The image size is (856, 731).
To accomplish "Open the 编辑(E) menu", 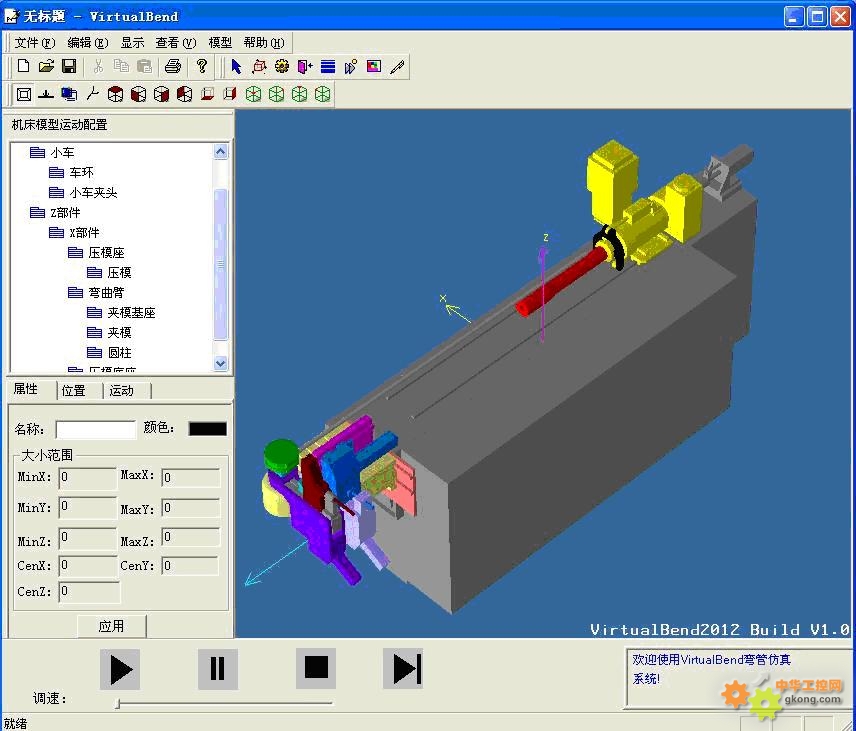I will tap(88, 43).
